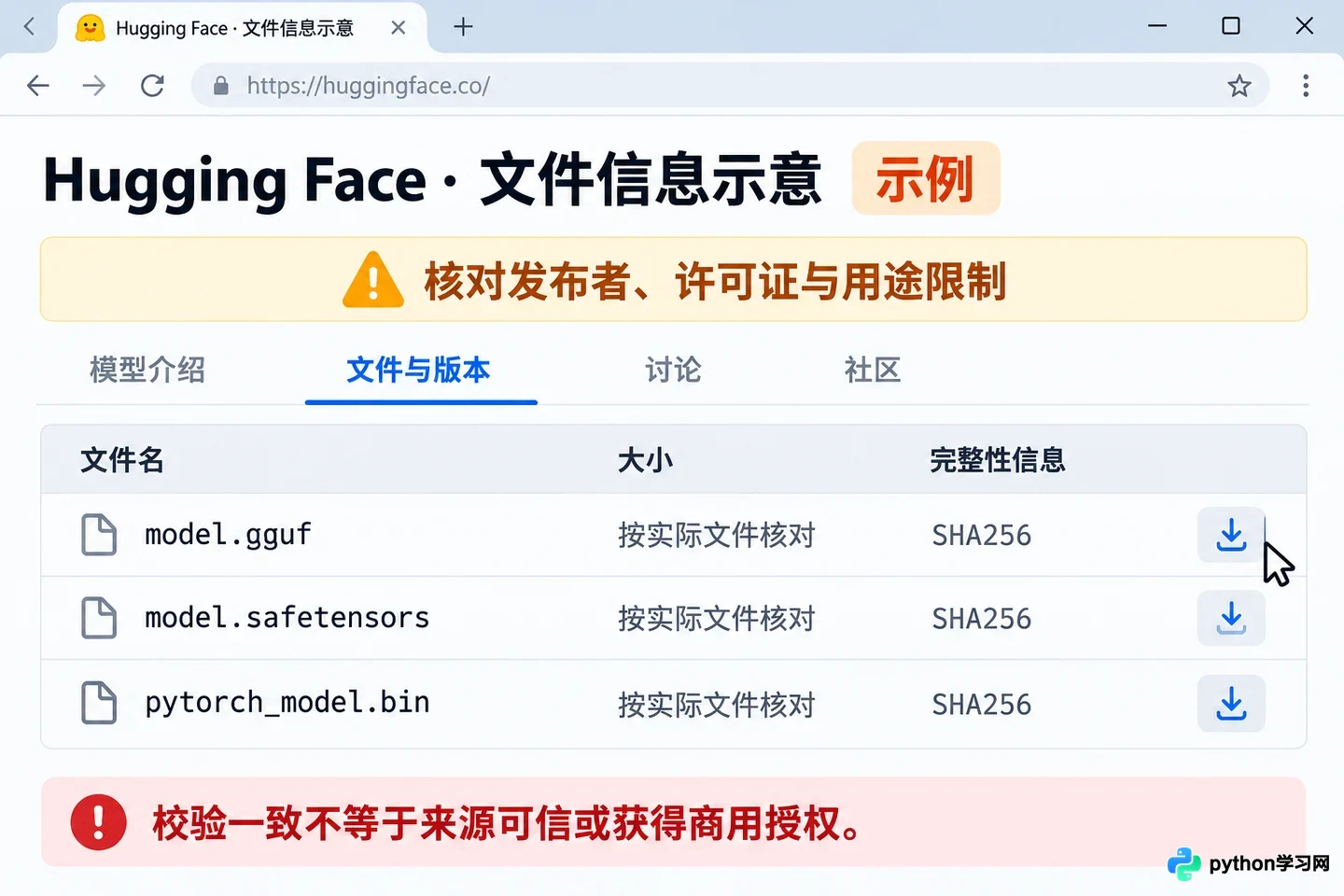1344x896 pixels.
Task: Click 按实际文件核对 in the model.gguf row
Action: (x=717, y=535)
